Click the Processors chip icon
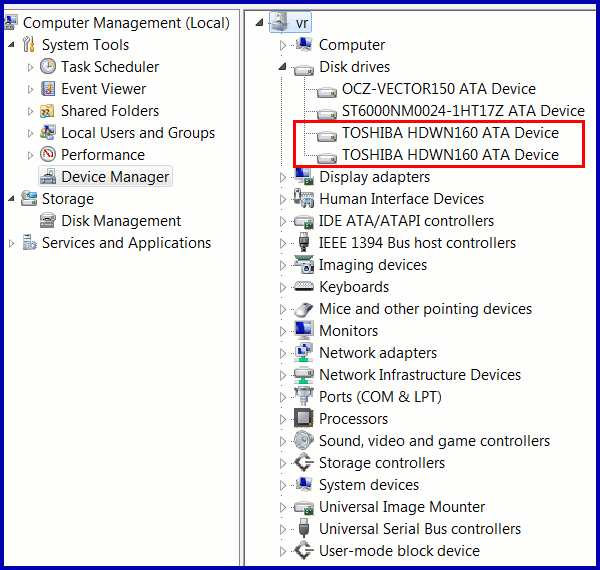Image resolution: width=600 pixels, height=570 pixels. click(x=304, y=419)
